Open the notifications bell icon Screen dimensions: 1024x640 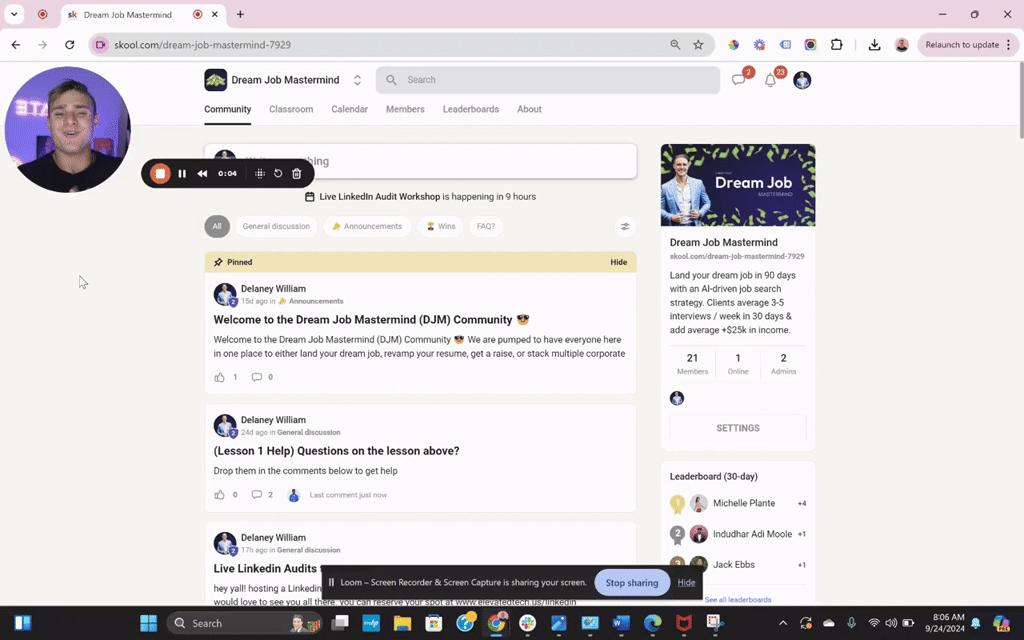(x=771, y=80)
